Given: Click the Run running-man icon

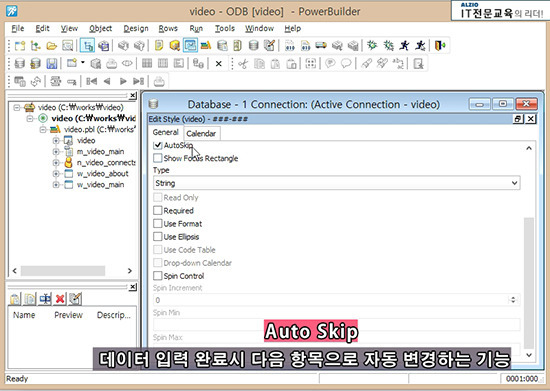Looking at the screenshot, I should click(x=404, y=46).
